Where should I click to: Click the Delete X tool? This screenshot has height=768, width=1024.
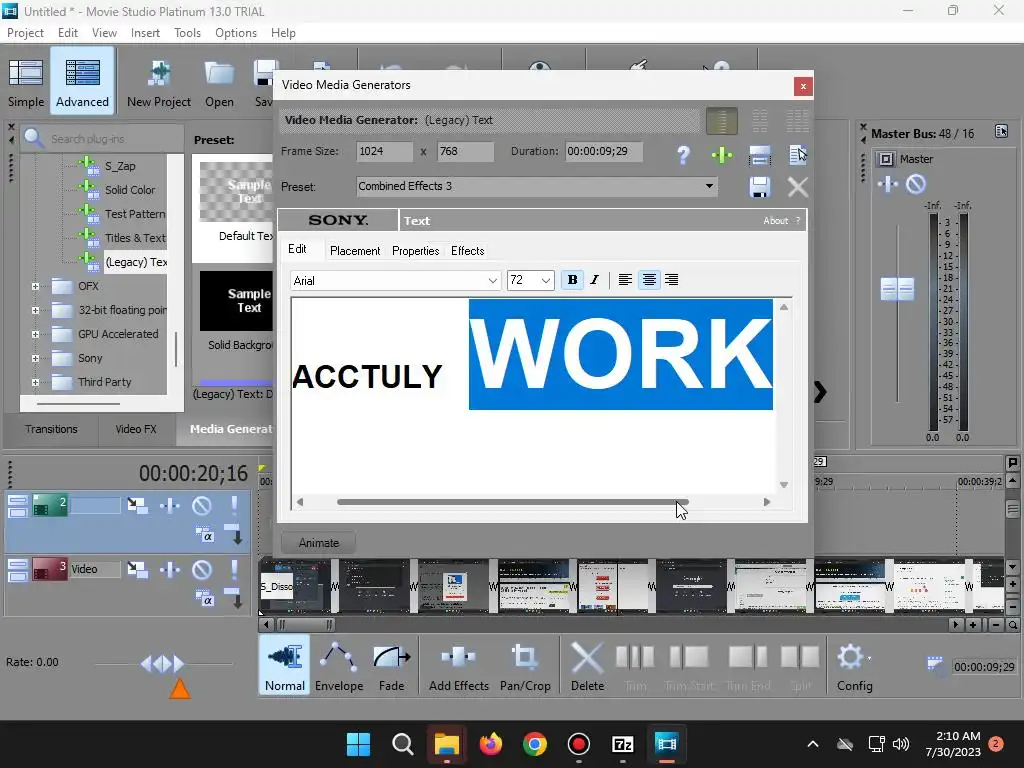tap(587, 665)
